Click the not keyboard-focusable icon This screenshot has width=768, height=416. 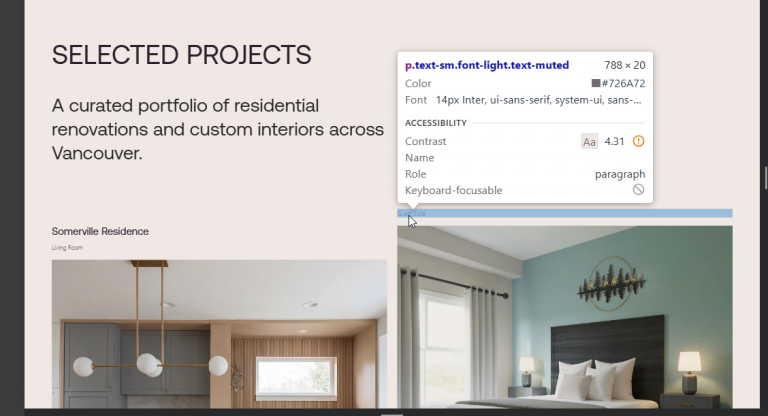[638, 190]
